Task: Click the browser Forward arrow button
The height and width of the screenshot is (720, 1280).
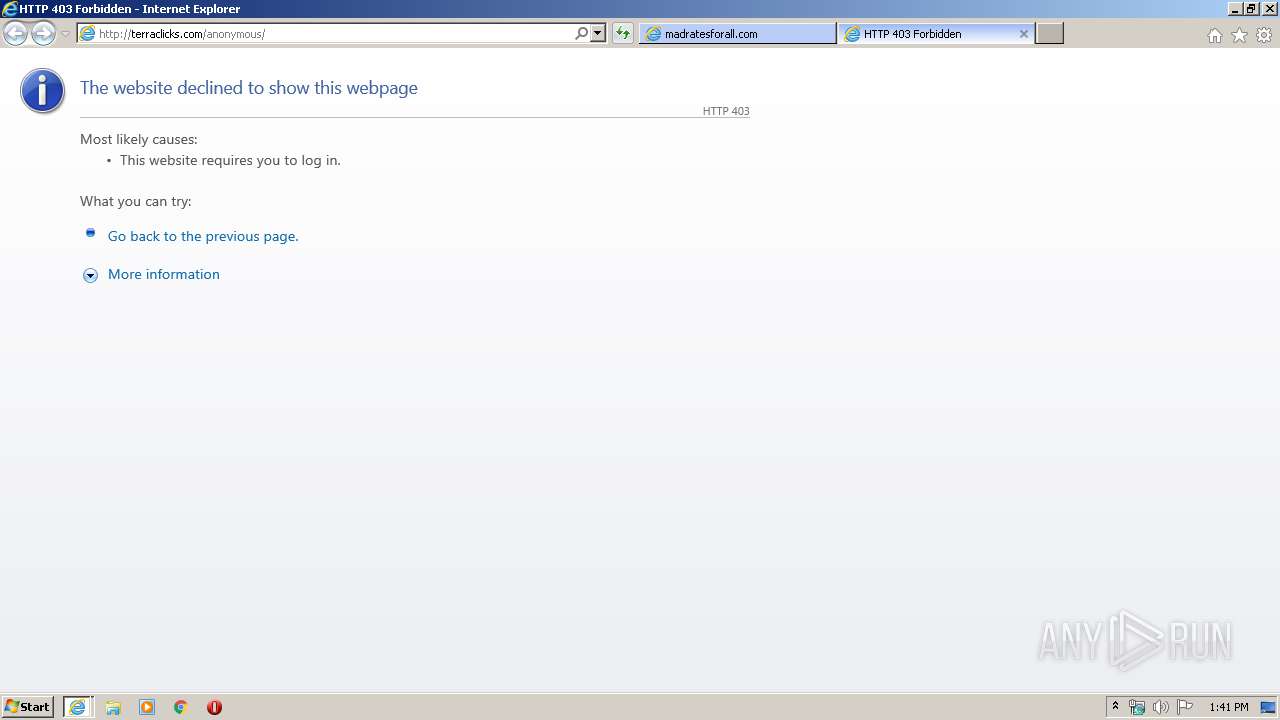Action: coord(43,34)
